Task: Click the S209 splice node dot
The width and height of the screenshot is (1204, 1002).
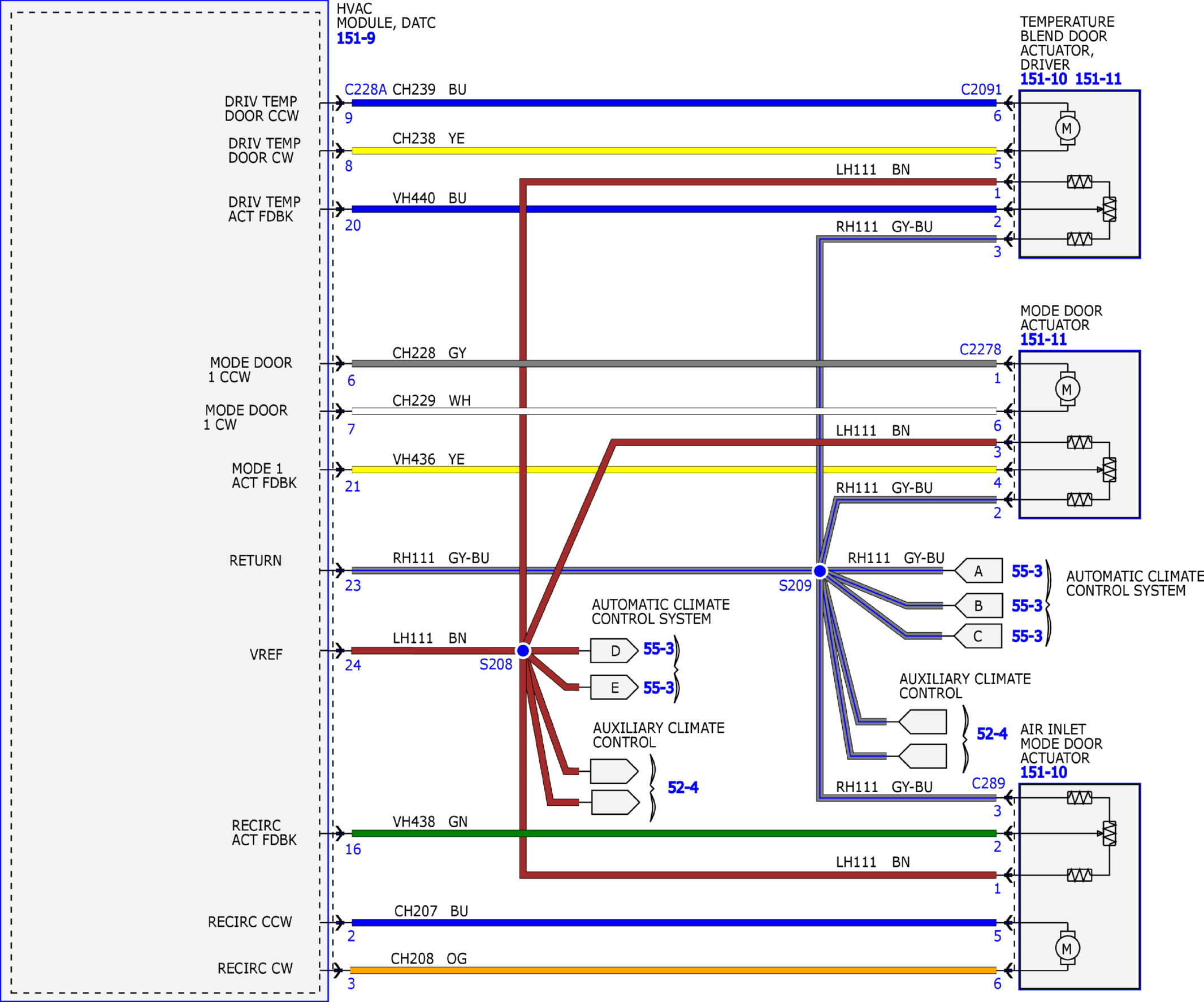Action: (820, 571)
